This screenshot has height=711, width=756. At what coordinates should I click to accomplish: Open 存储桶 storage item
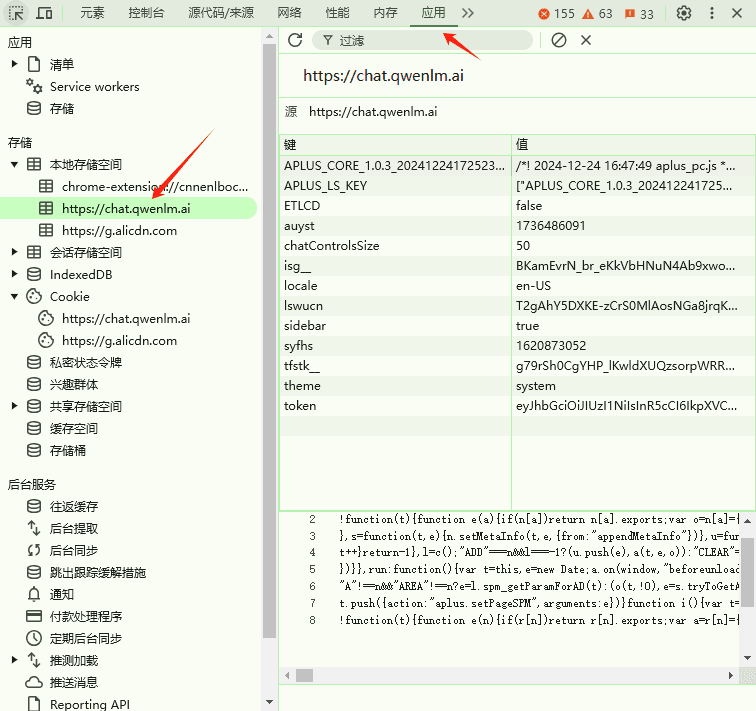(68, 451)
